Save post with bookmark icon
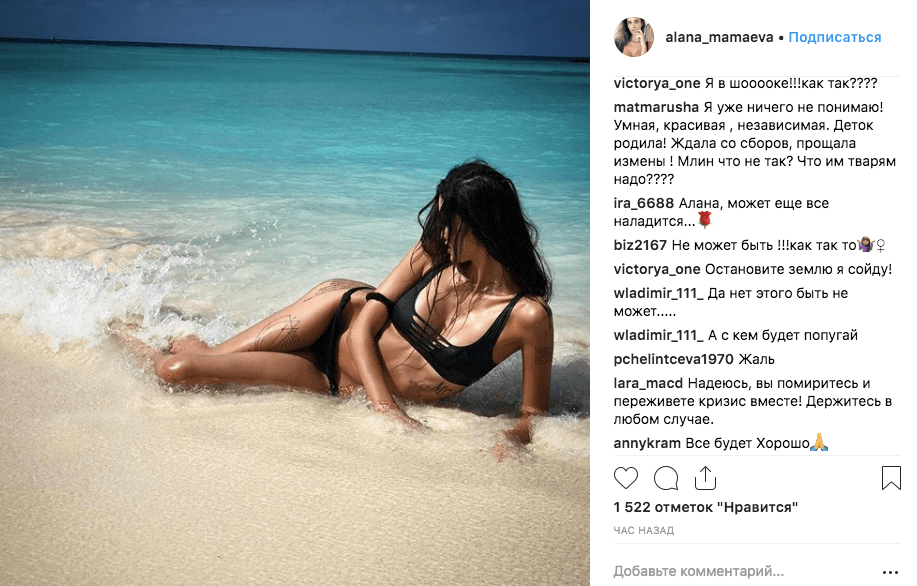The width and height of the screenshot is (917, 586). [x=891, y=478]
